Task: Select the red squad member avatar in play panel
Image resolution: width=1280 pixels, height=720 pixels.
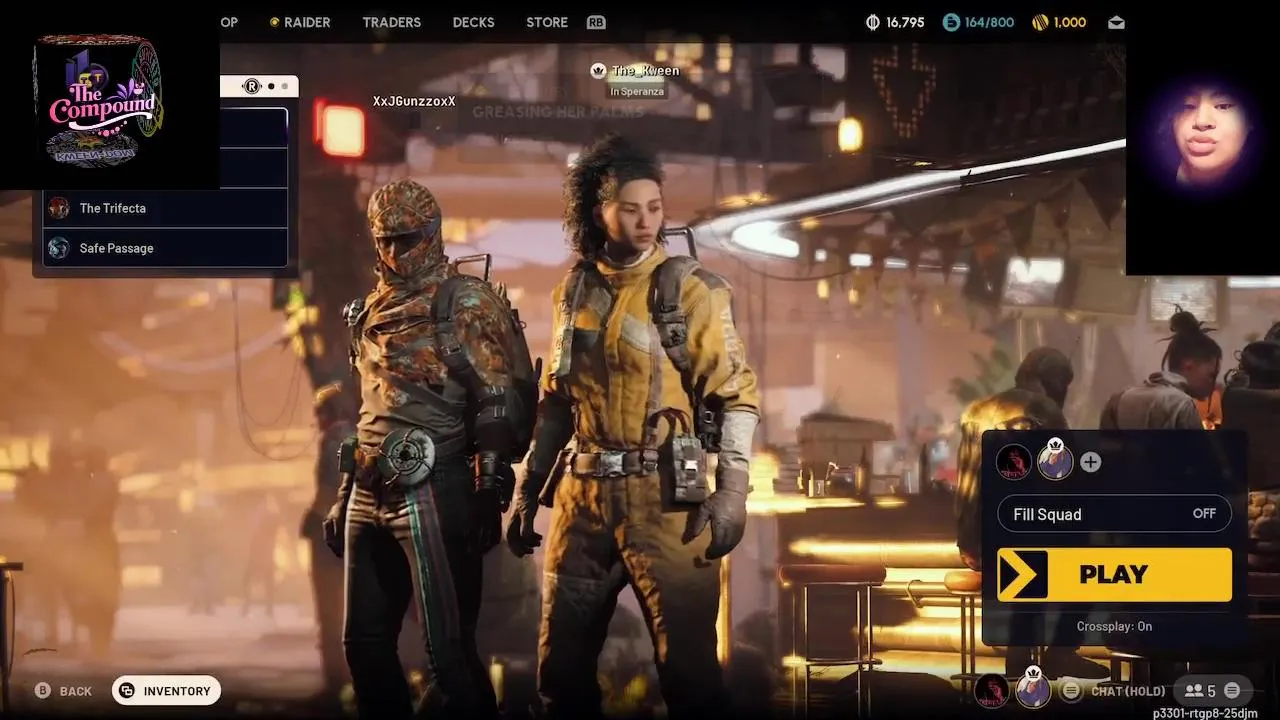Action: (1014, 462)
